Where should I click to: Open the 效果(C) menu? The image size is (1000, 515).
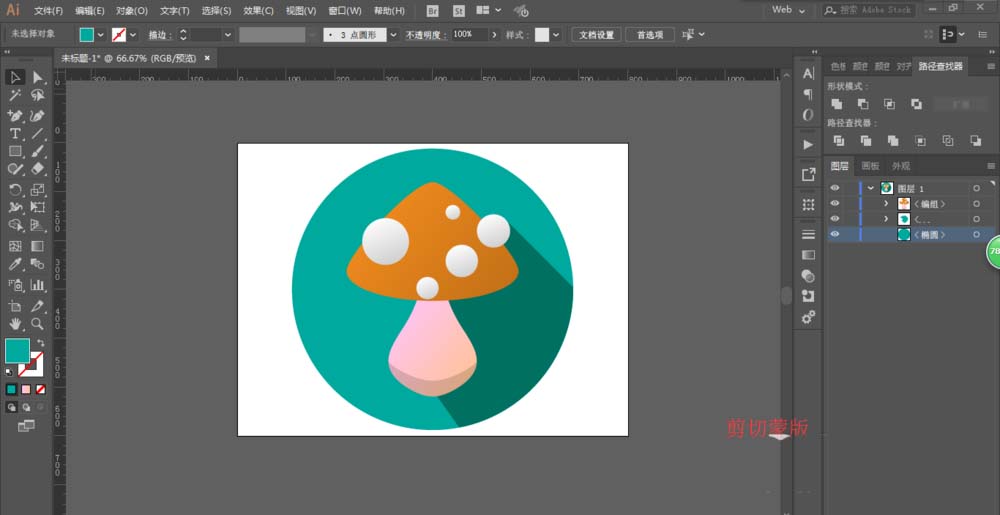(259, 10)
